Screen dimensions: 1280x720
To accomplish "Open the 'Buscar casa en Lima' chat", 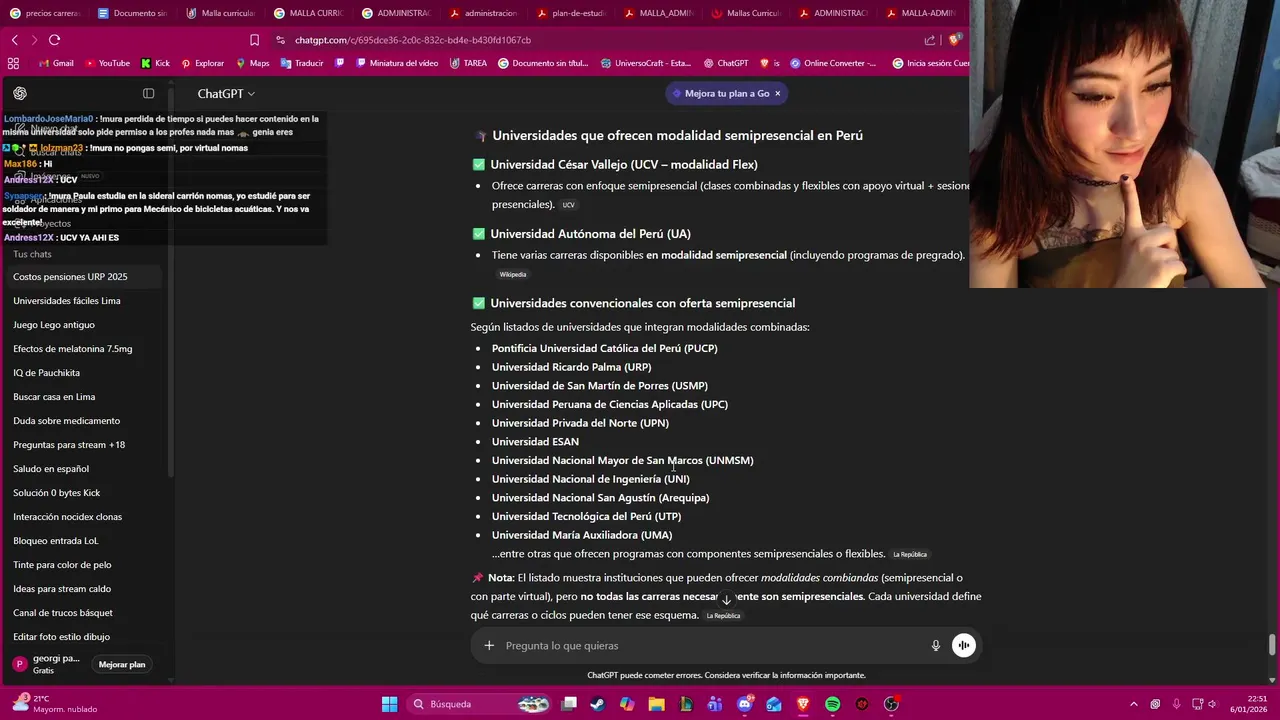I will (84, 396).
